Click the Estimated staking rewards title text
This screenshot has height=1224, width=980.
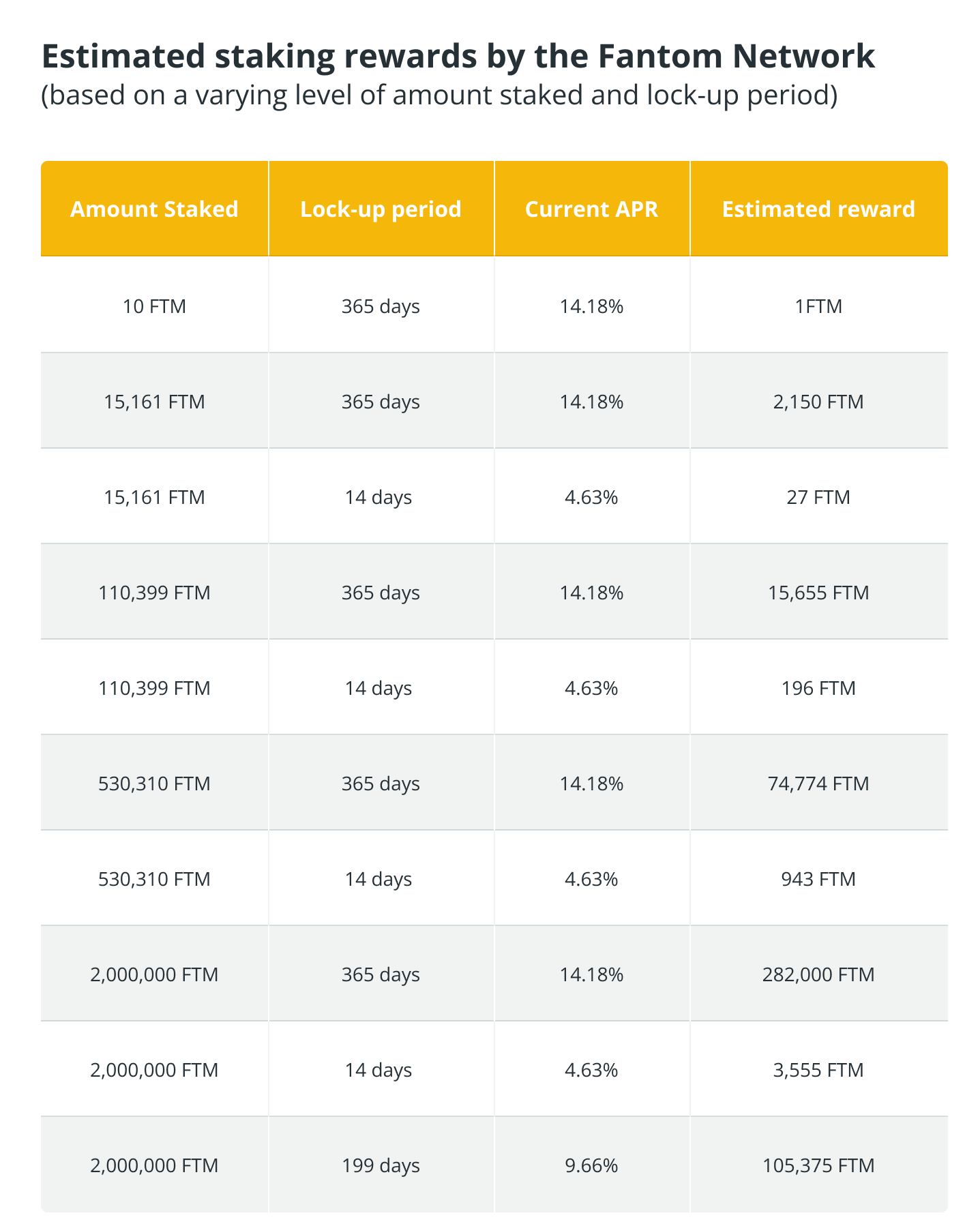click(458, 56)
